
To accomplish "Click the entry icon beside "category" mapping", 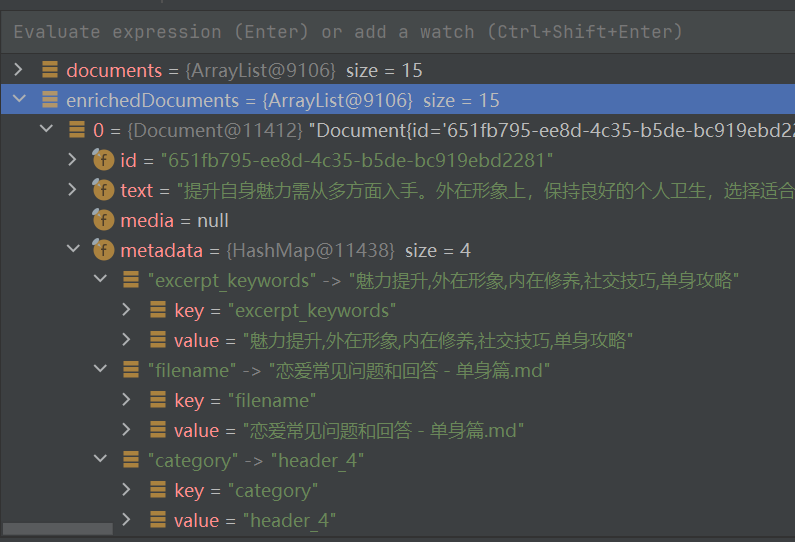I will pyautogui.click(x=131, y=459).
